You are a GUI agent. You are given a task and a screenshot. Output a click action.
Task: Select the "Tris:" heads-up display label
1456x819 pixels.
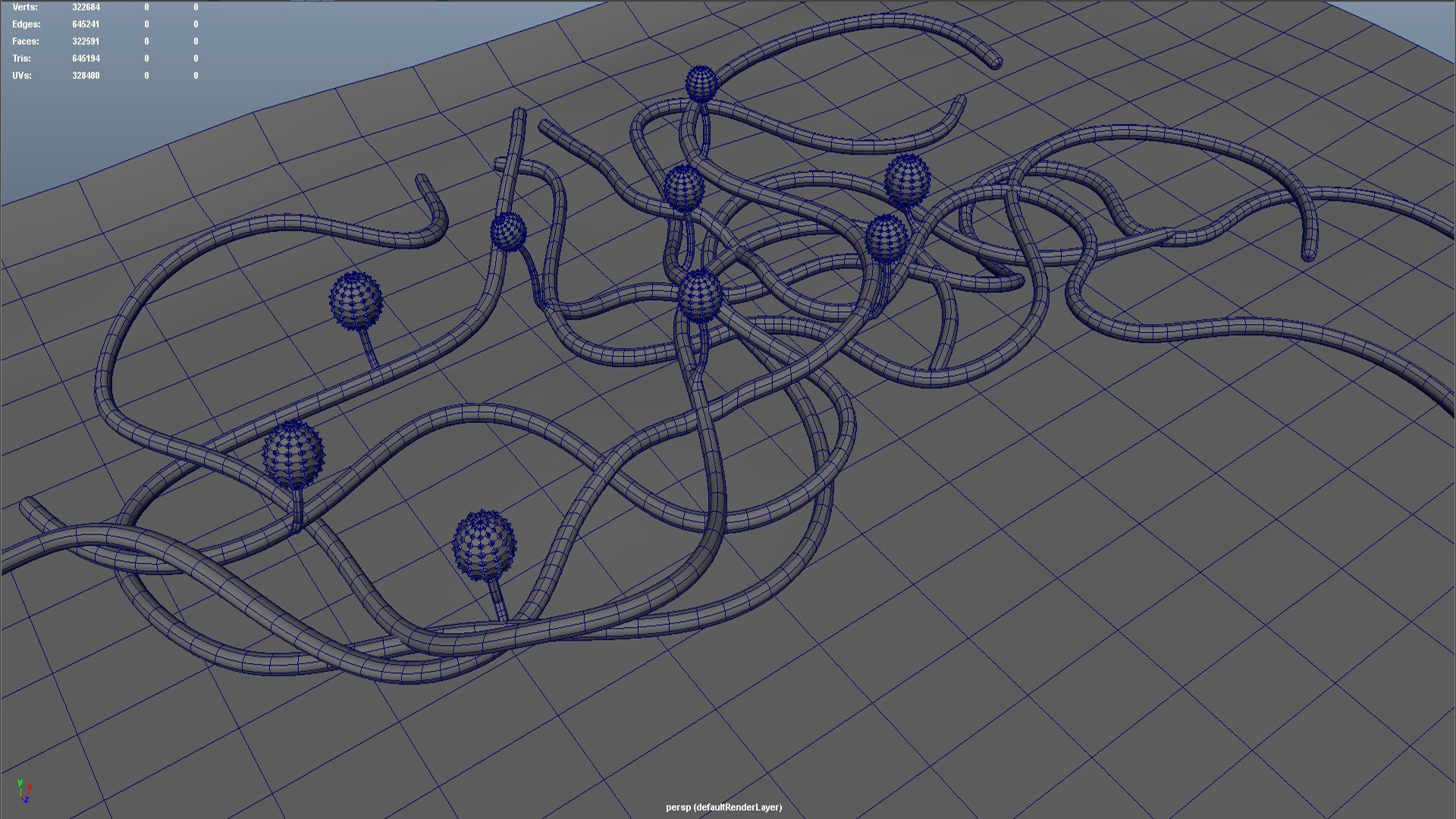pyautogui.click(x=21, y=58)
